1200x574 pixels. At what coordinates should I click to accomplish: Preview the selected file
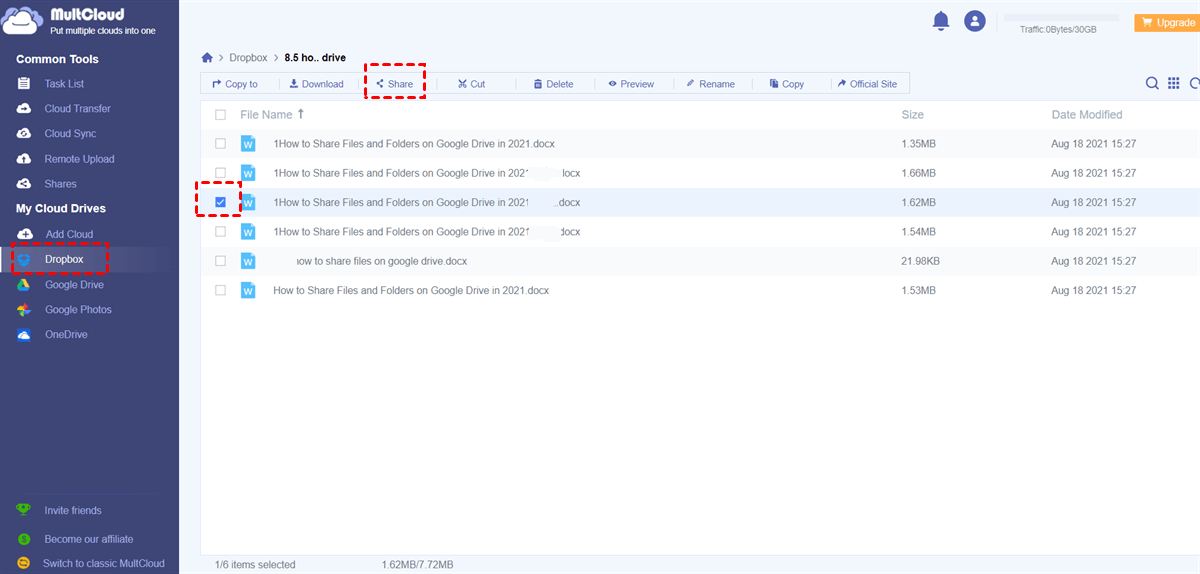(631, 84)
